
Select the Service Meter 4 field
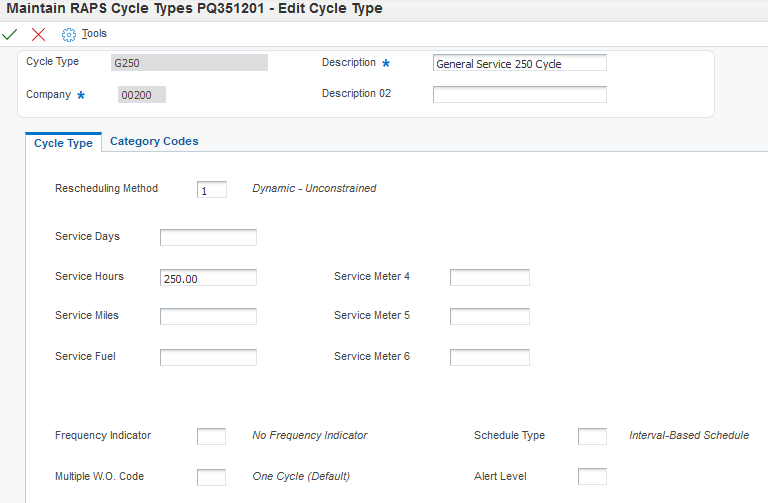click(x=489, y=277)
